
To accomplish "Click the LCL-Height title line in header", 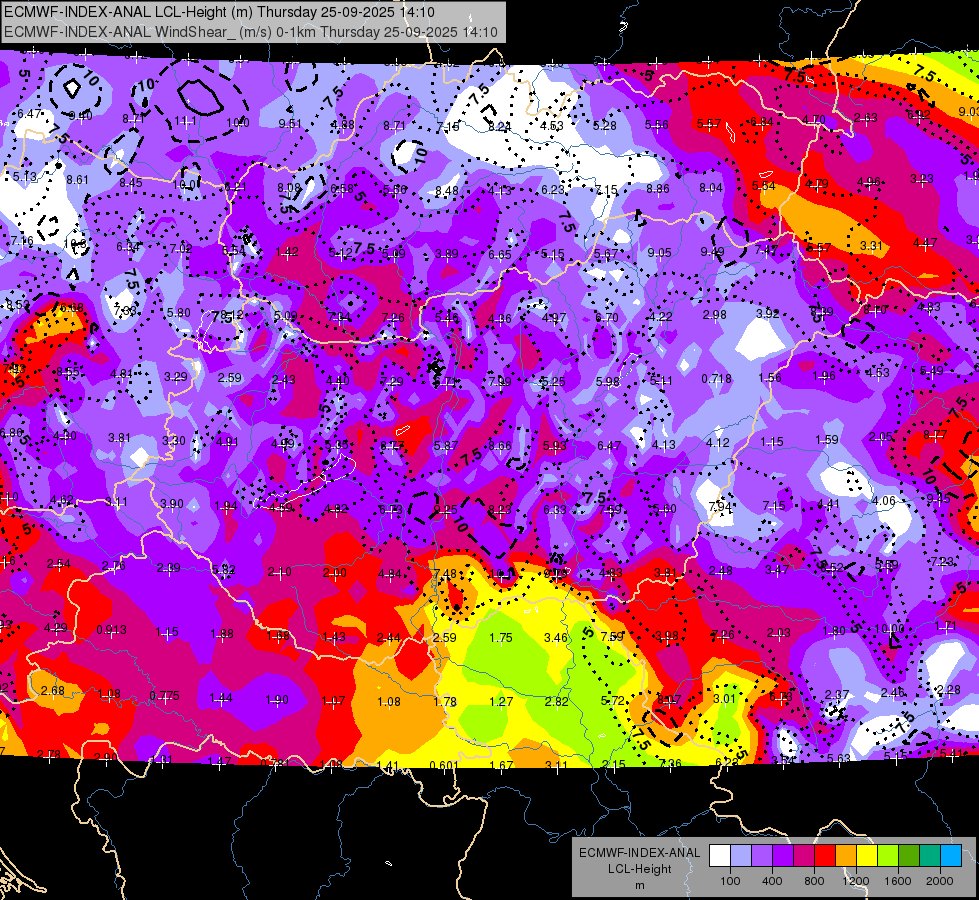I will (219, 12).
